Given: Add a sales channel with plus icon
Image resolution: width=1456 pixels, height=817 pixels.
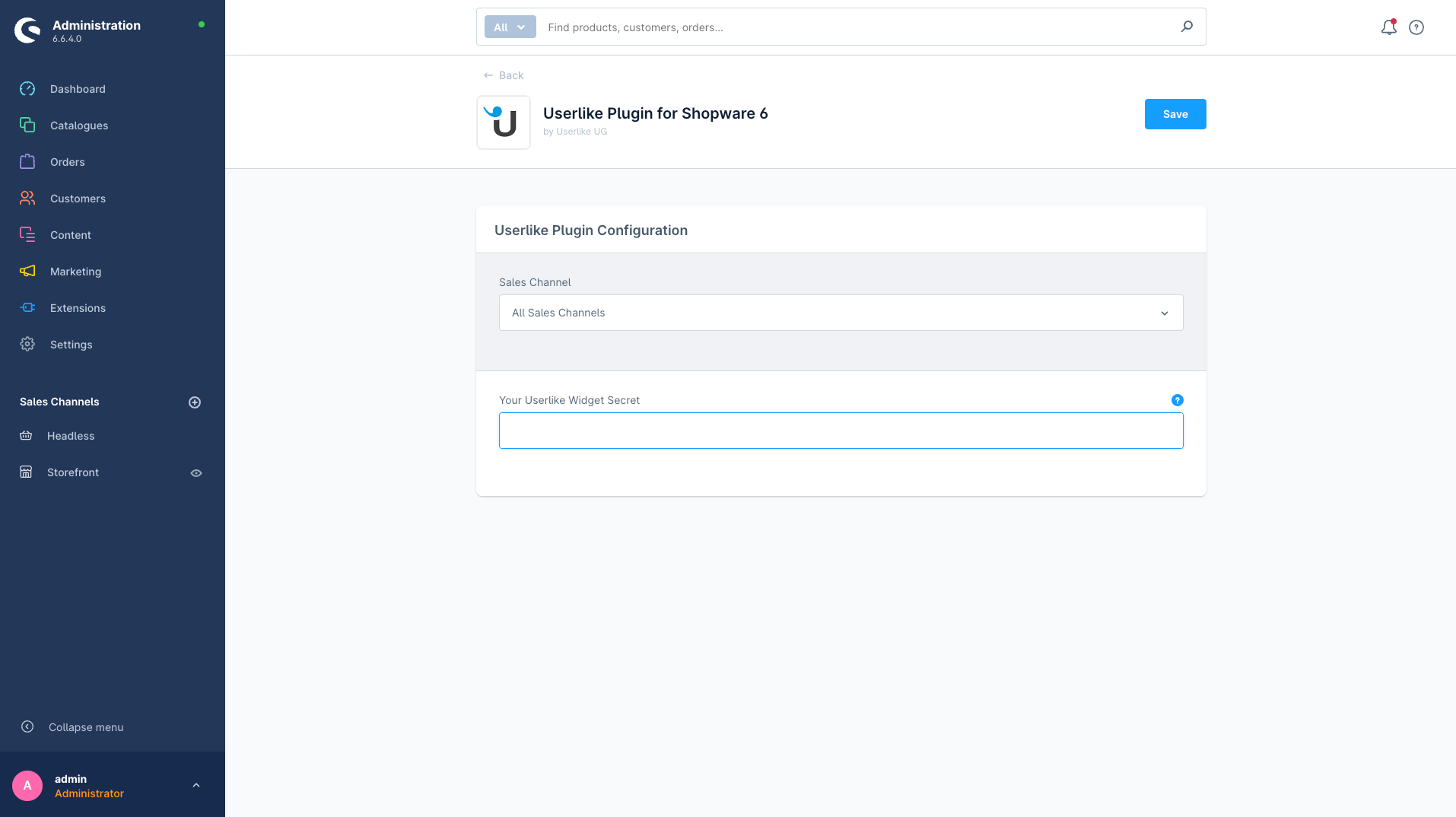Looking at the screenshot, I should [195, 402].
